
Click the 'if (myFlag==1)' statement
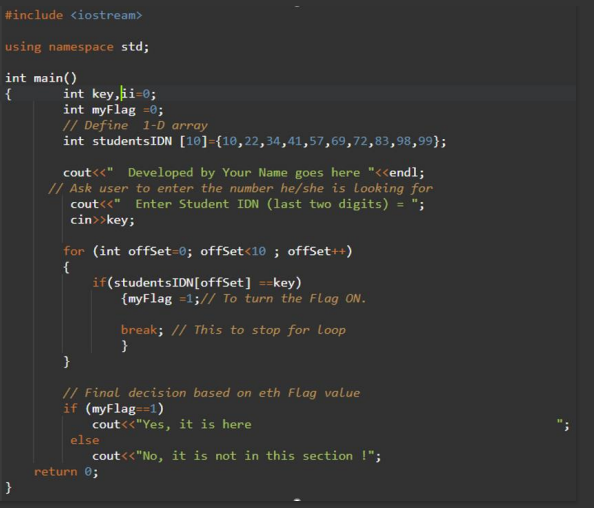tap(113, 408)
